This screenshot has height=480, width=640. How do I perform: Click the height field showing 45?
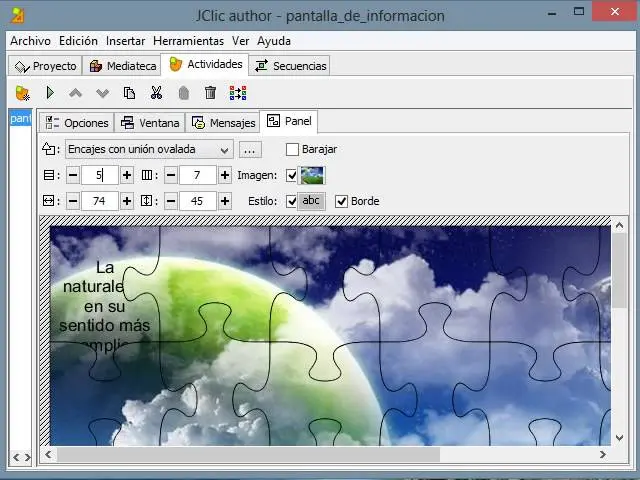[x=198, y=201]
